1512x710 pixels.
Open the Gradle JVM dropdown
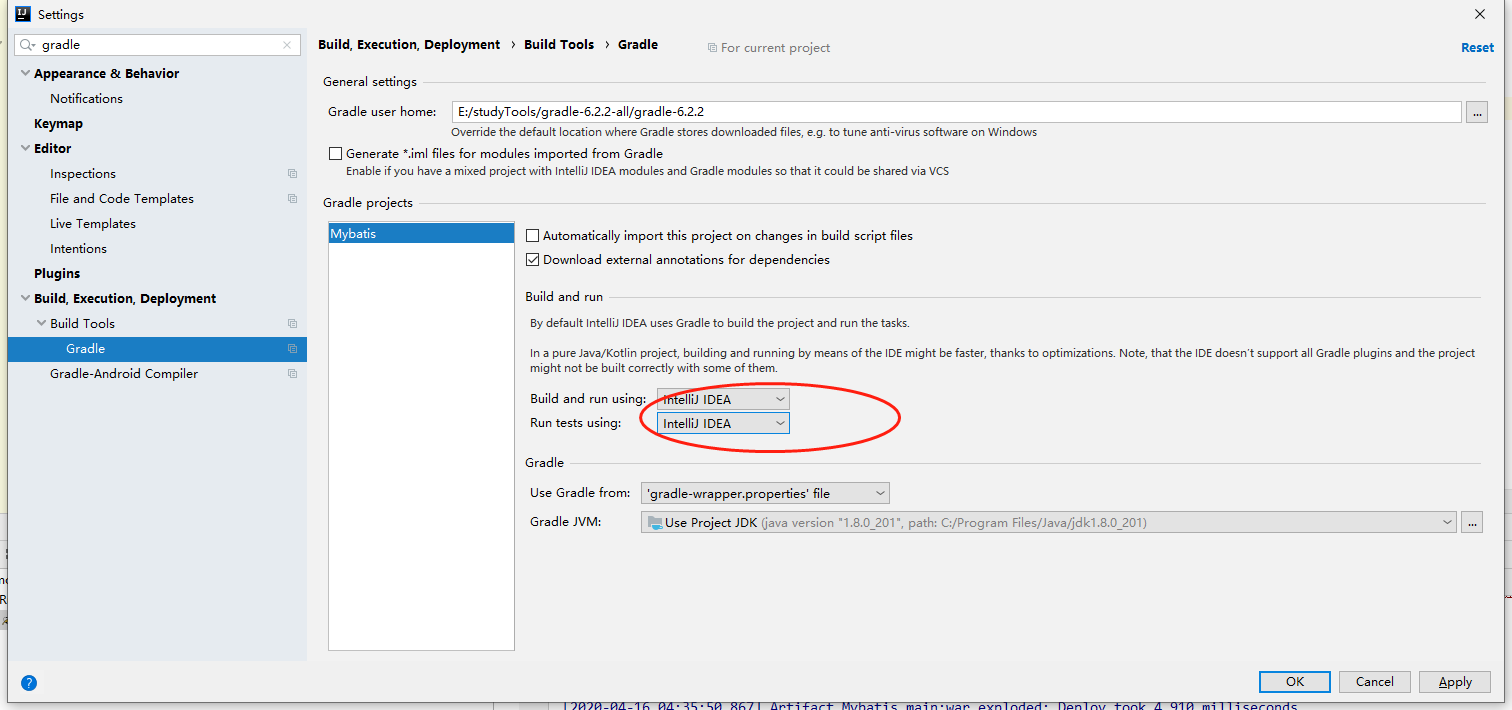pos(1048,522)
